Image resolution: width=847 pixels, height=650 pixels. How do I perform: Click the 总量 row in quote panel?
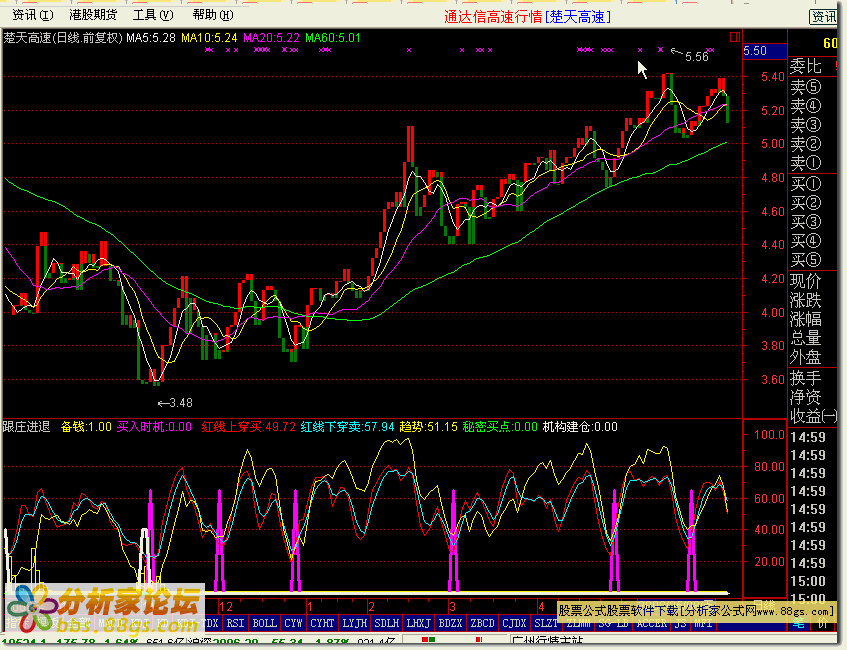[813, 338]
